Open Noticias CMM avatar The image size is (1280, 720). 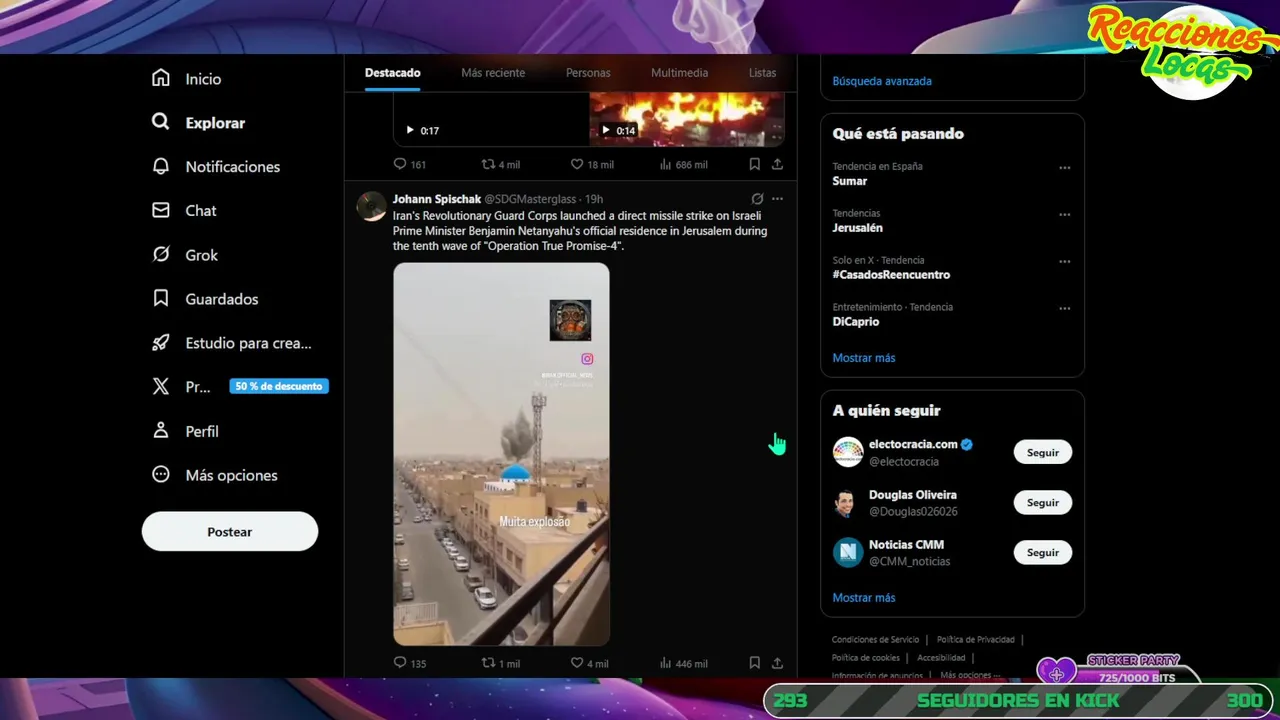click(848, 552)
